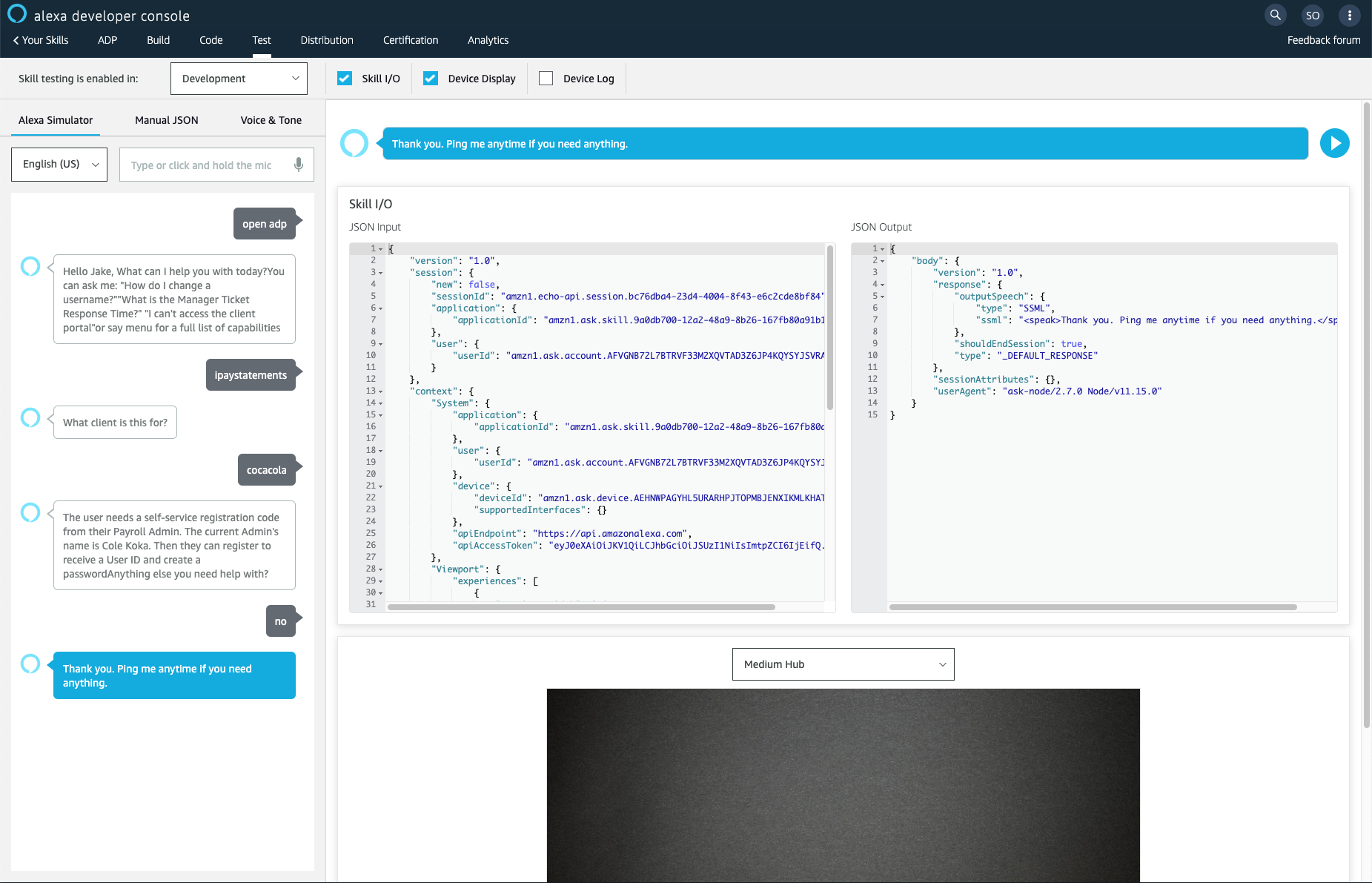This screenshot has height=883, width=1372.
Task: Collapse line 1 fold arrow in JSON Input
Action: pyautogui.click(x=381, y=249)
